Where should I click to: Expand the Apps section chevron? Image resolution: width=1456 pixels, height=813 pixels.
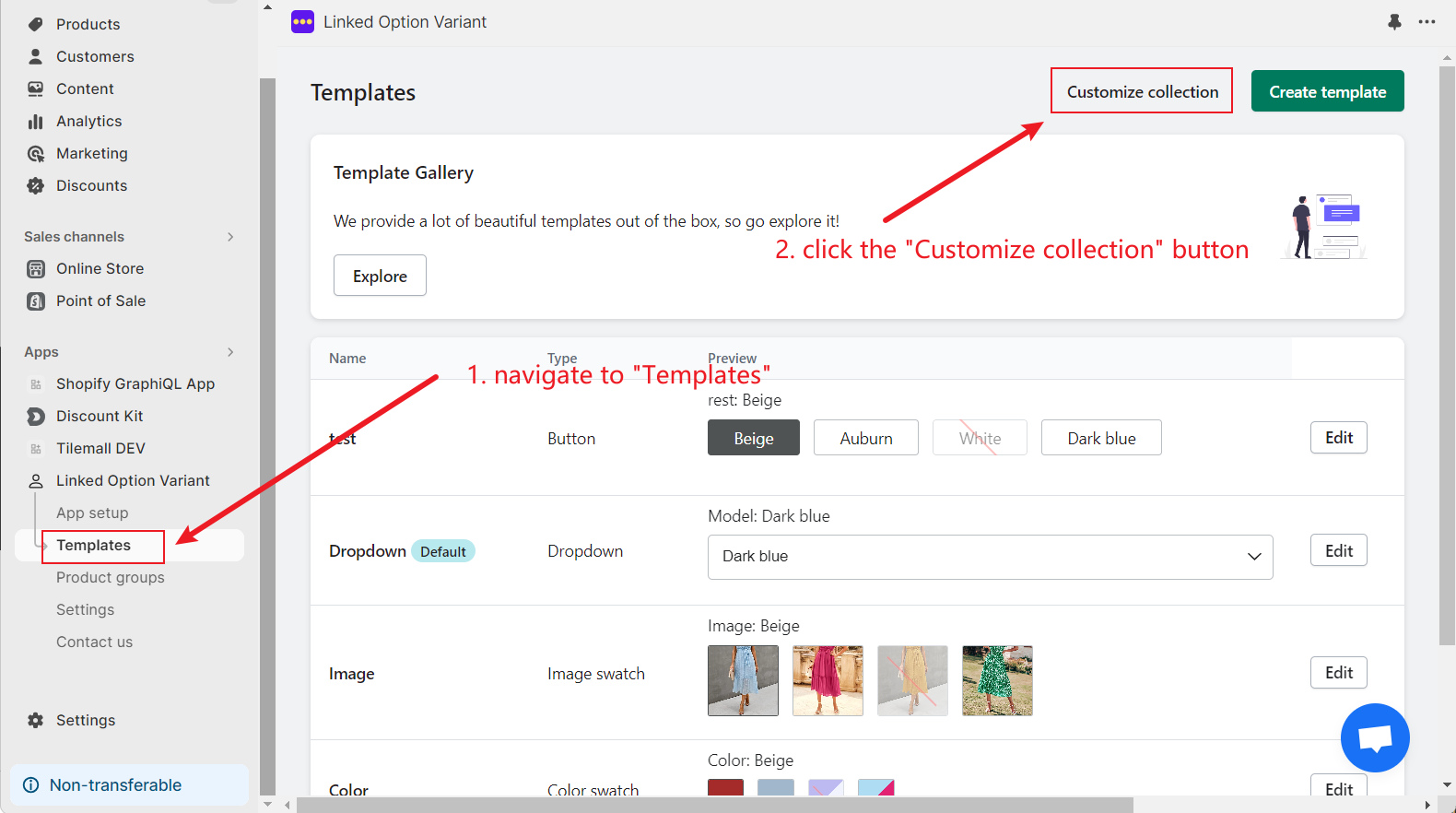(230, 352)
